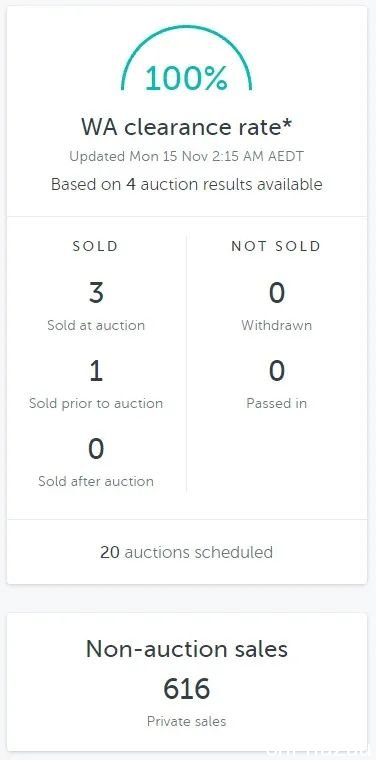Click the Sold prior to auction label
The width and height of the screenshot is (376, 760).
click(96, 403)
